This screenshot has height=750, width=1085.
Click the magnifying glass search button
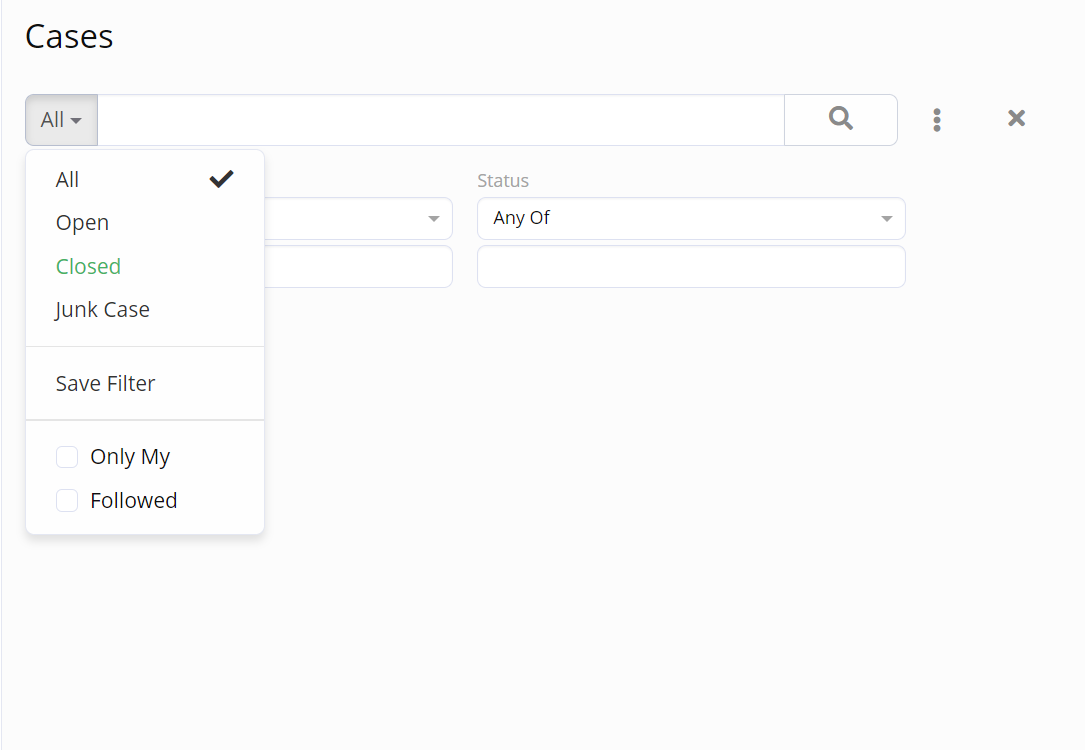click(841, 120)
